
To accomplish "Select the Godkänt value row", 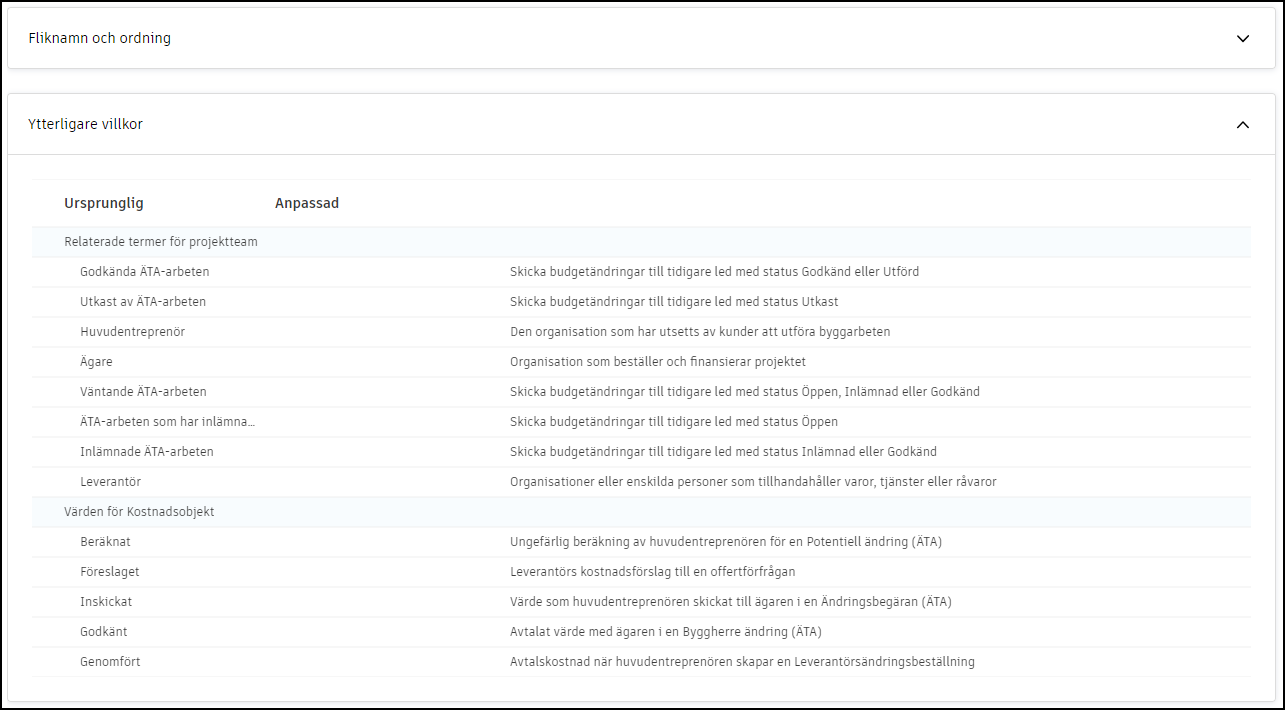I will [104, 632].
